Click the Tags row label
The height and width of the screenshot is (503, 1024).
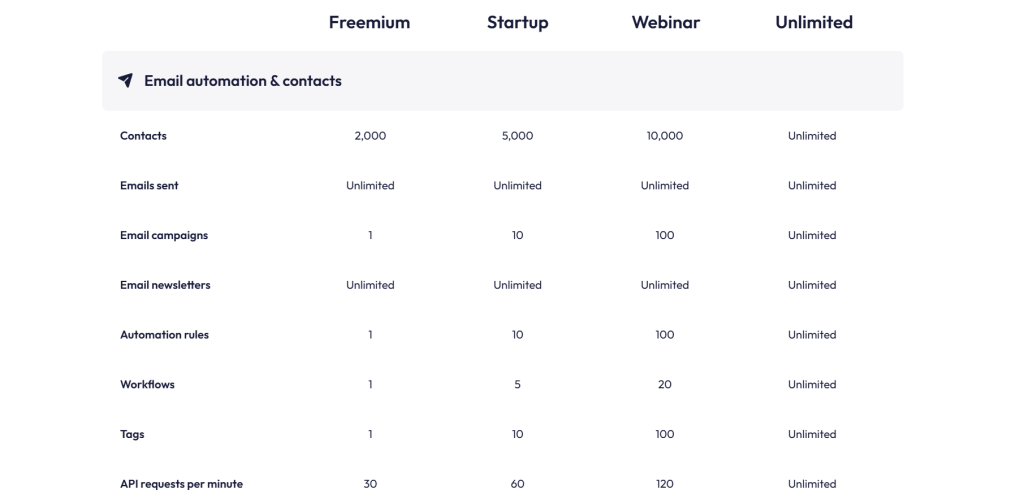132,435
